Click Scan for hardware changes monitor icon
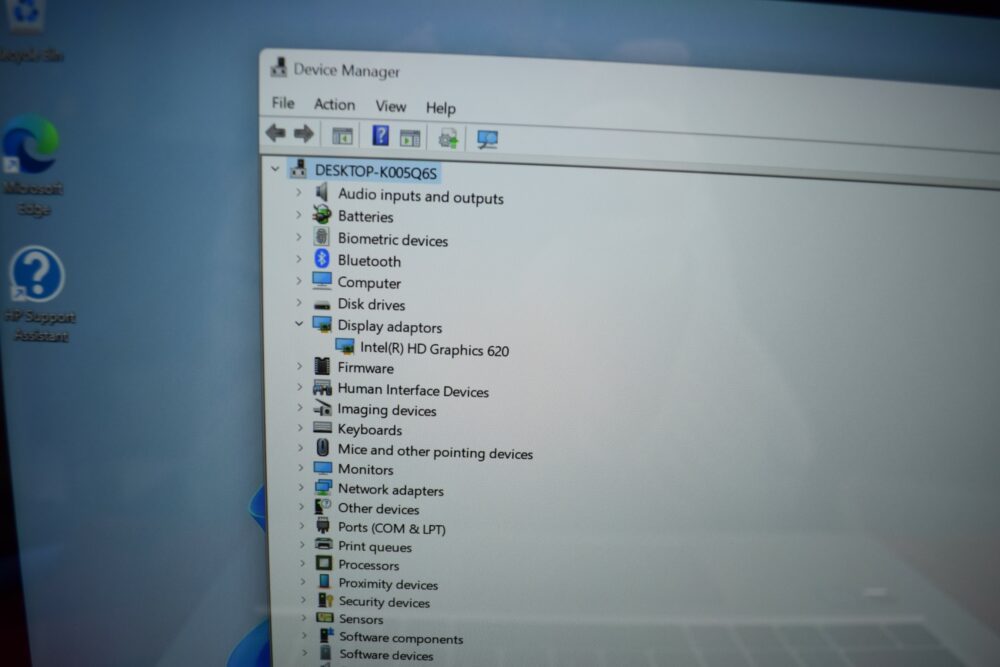The image size is (1000, 667). click(x=487, y=140)
